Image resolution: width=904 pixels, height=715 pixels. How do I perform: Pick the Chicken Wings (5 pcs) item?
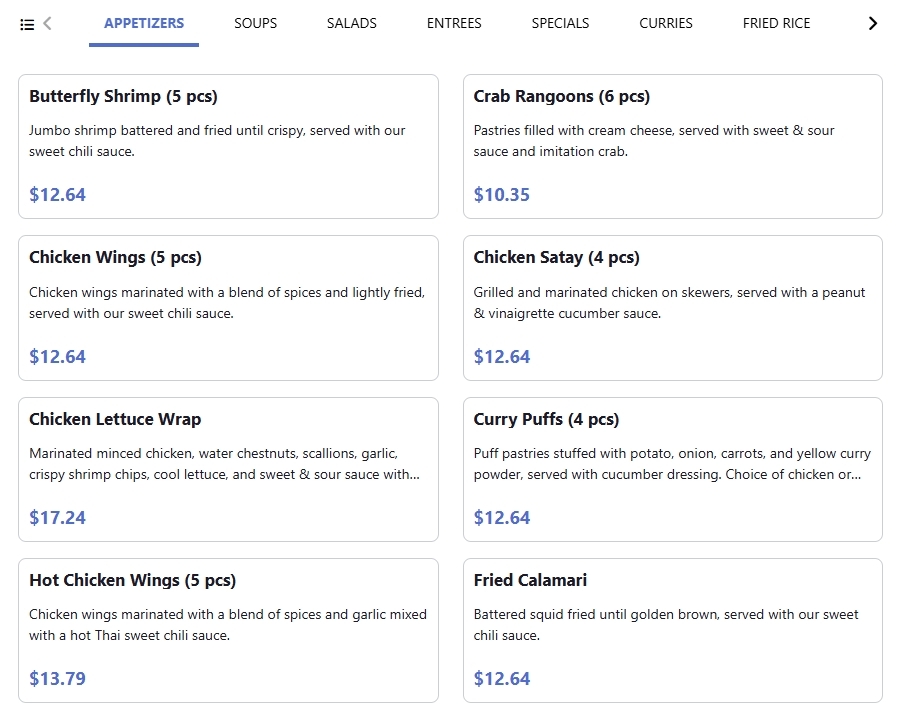228,308
